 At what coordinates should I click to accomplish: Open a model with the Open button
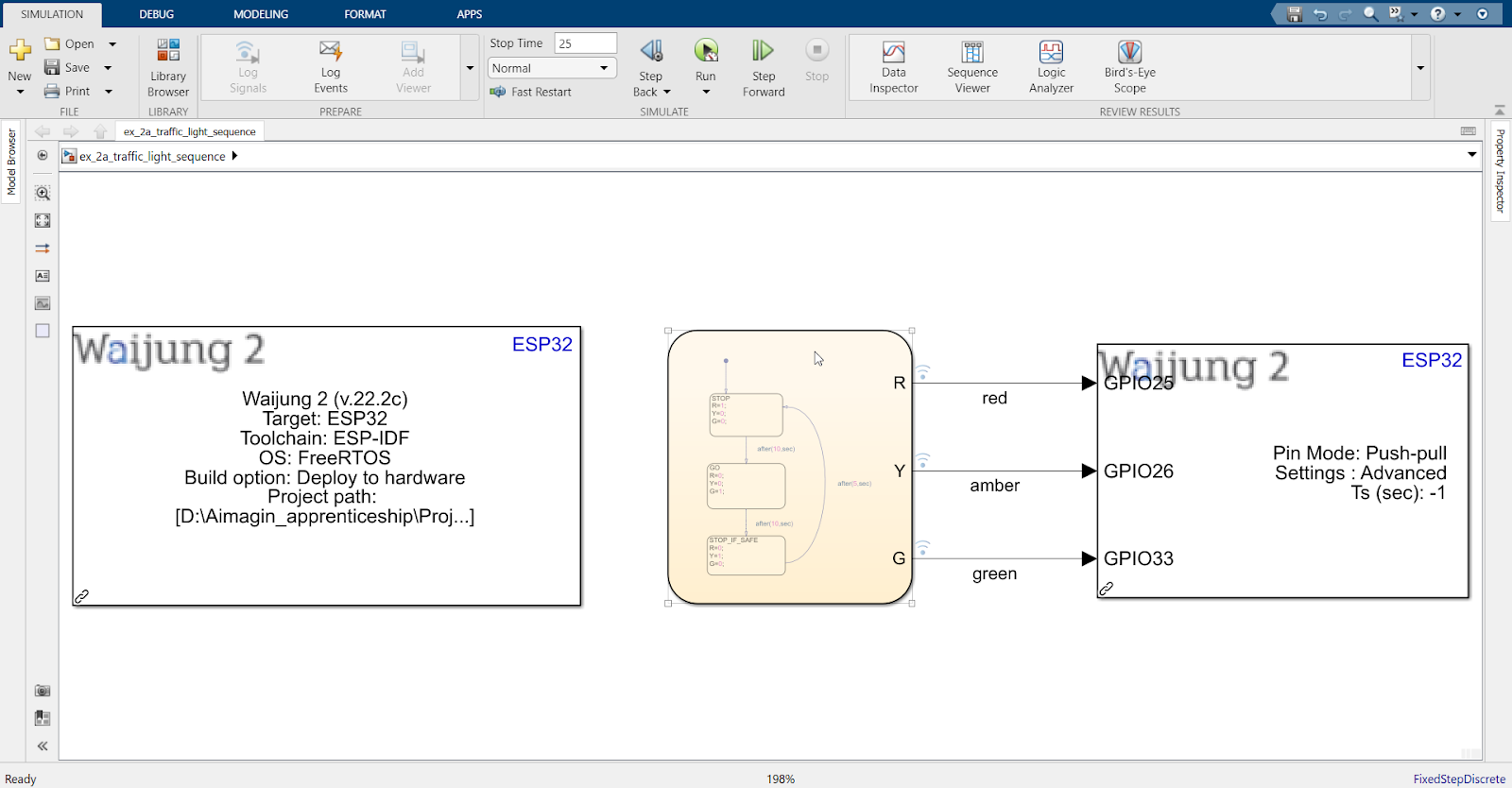tap(70, 43)
